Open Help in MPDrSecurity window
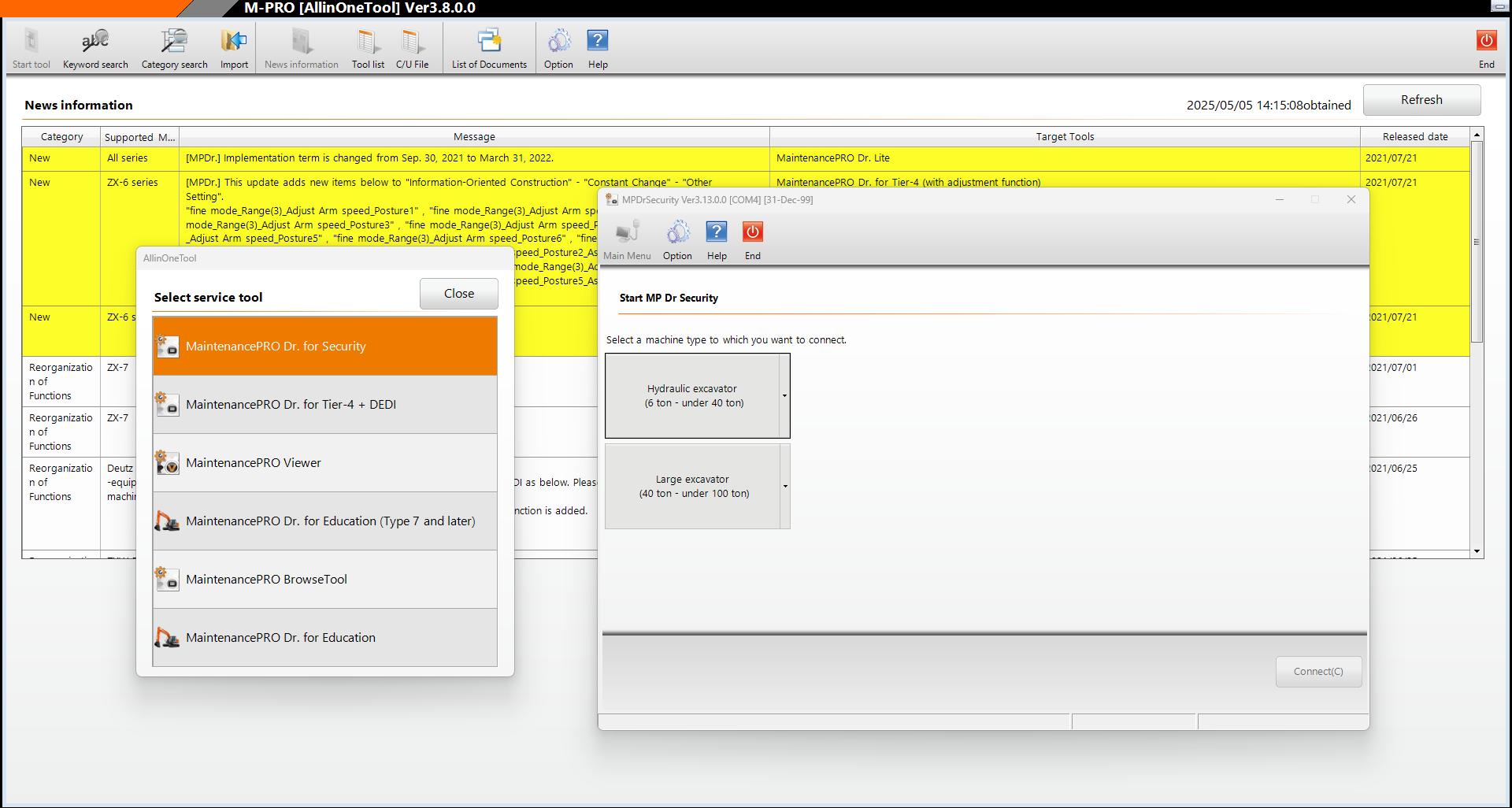Screen dimensions: 1512x808 click(717, 240)
